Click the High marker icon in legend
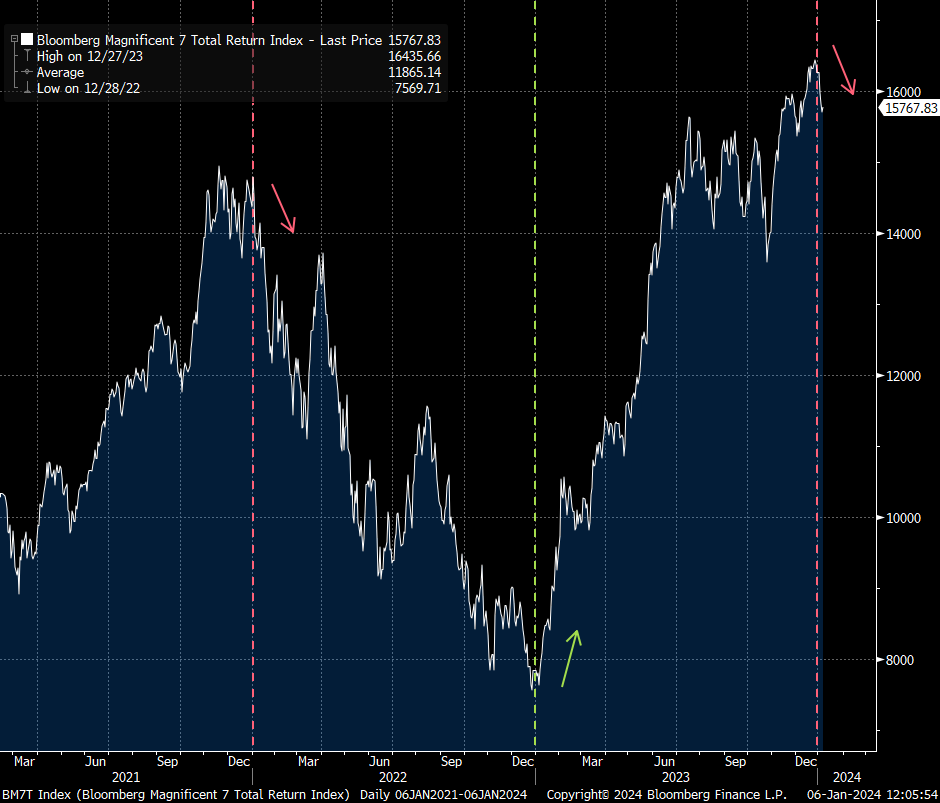This screenshot has height=803, width=940. (27, 57)
